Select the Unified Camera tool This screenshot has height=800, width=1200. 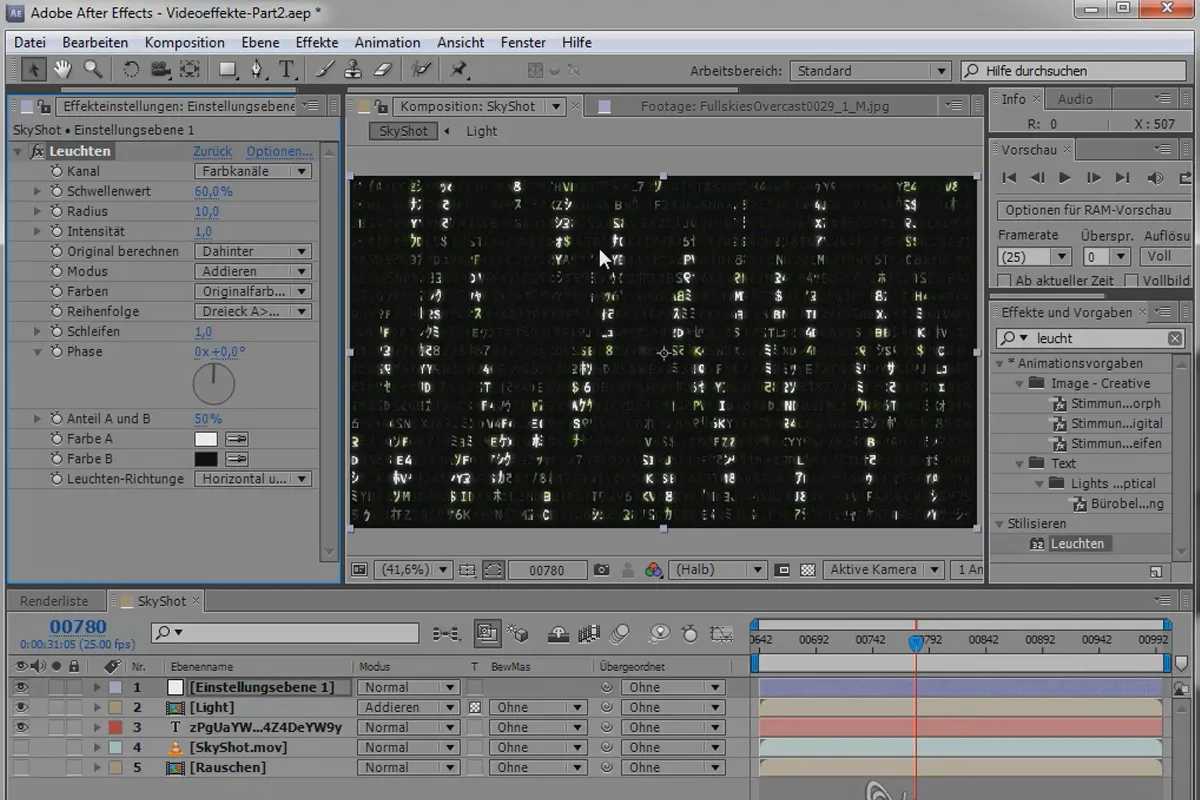160,69
